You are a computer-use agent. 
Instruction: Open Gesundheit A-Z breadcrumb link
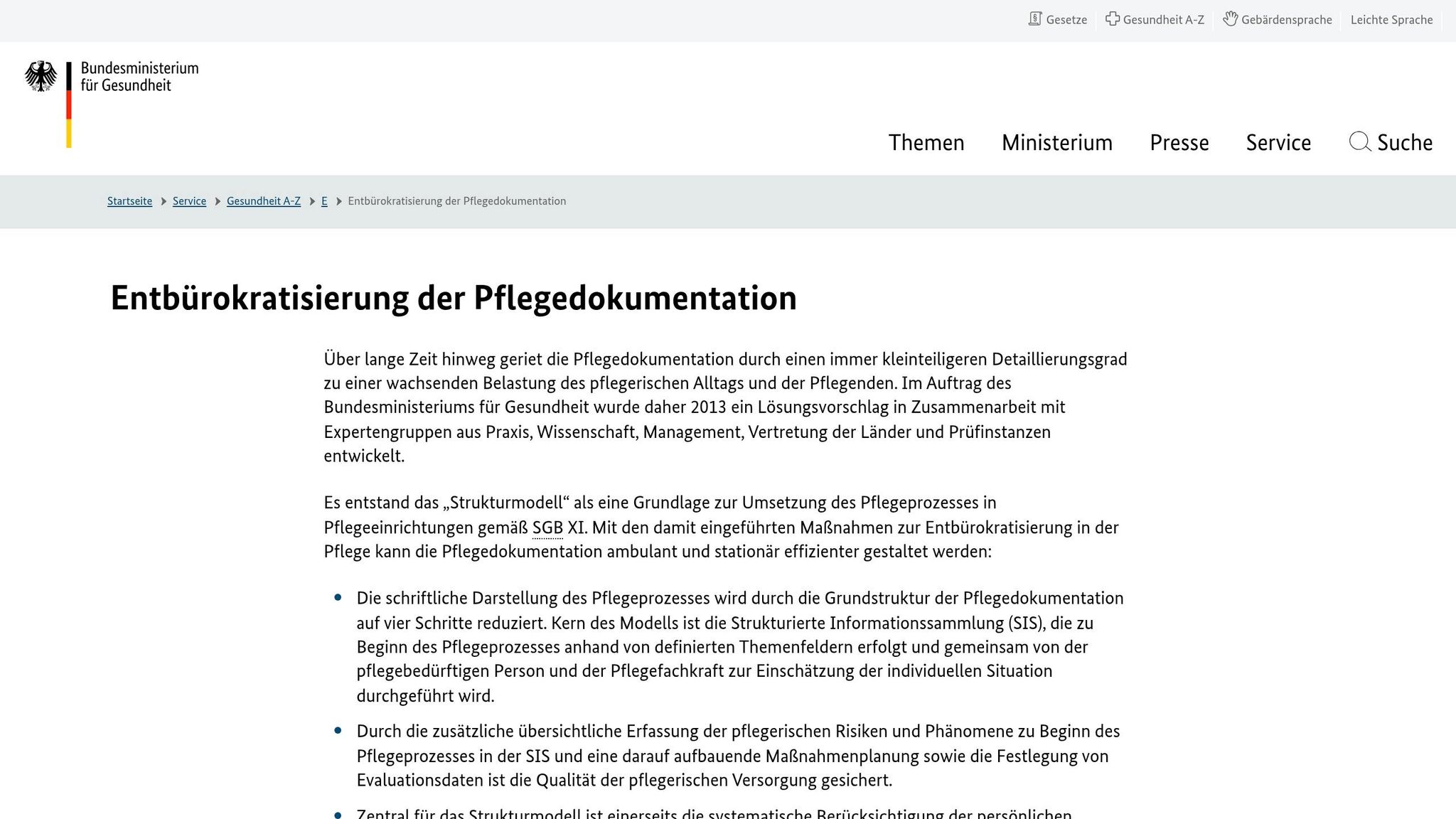(263, 201)
